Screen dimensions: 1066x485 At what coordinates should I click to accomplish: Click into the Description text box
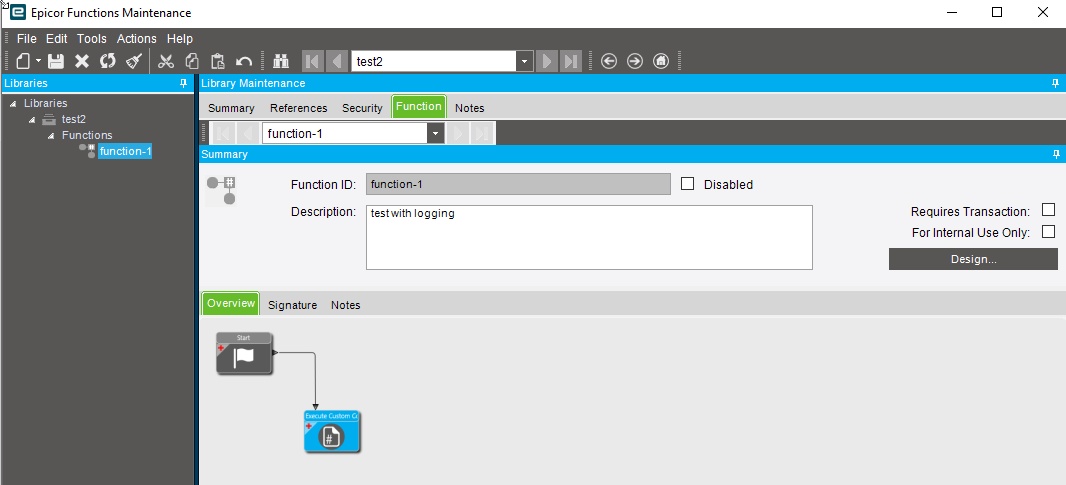pos(589,237)
